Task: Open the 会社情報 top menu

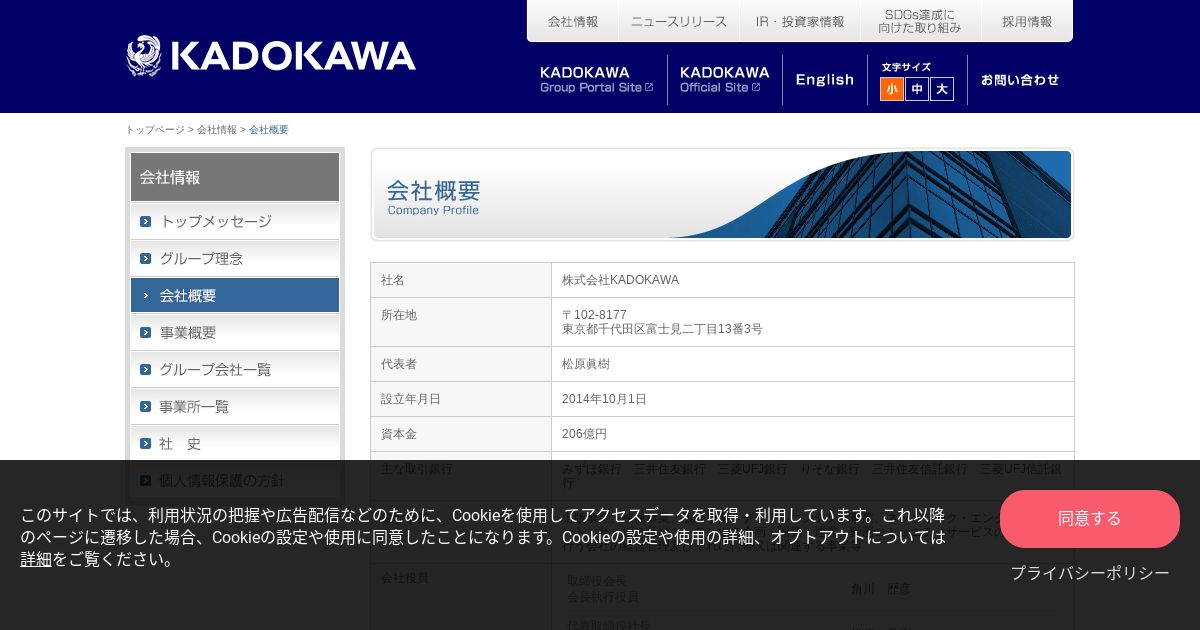Action: tap(573, 21)
